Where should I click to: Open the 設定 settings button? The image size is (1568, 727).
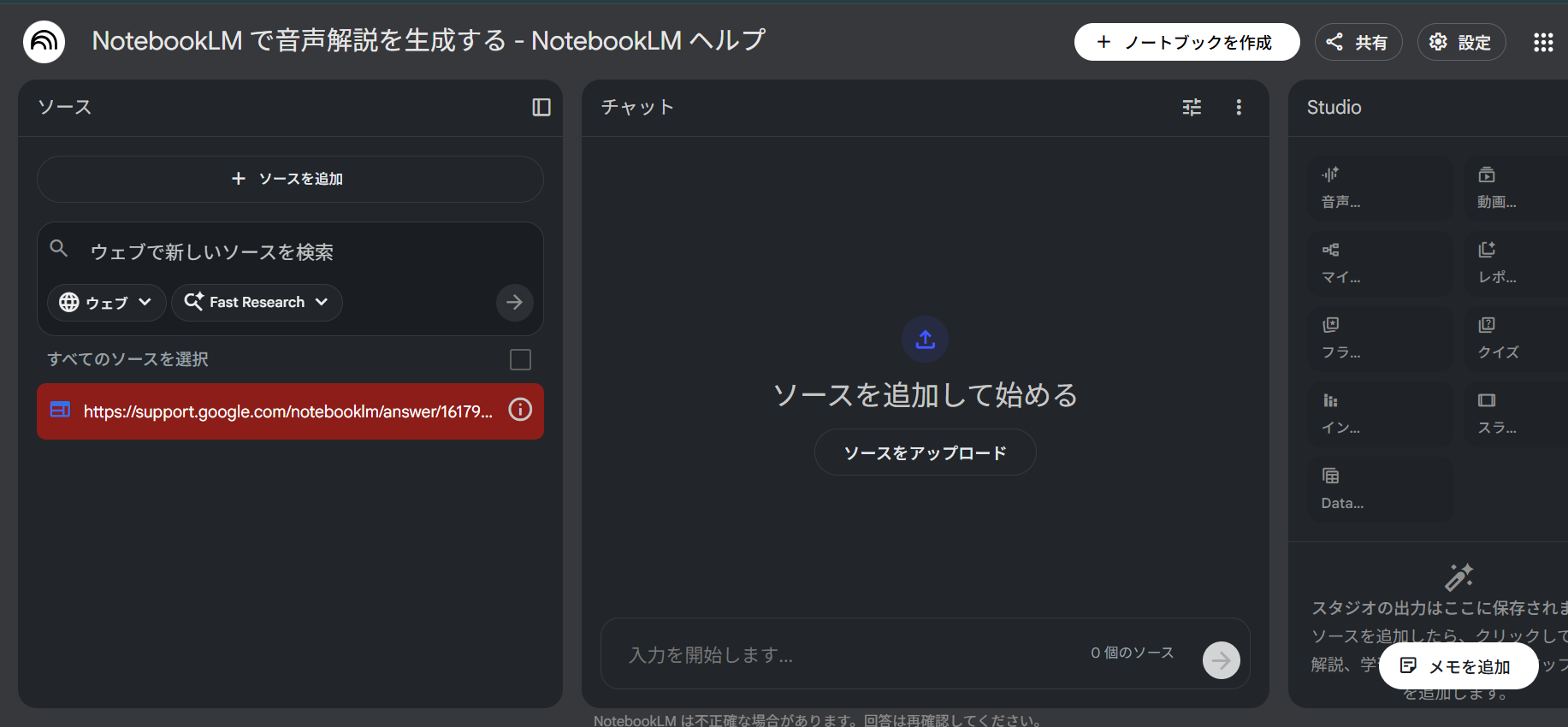(1461, 42)
